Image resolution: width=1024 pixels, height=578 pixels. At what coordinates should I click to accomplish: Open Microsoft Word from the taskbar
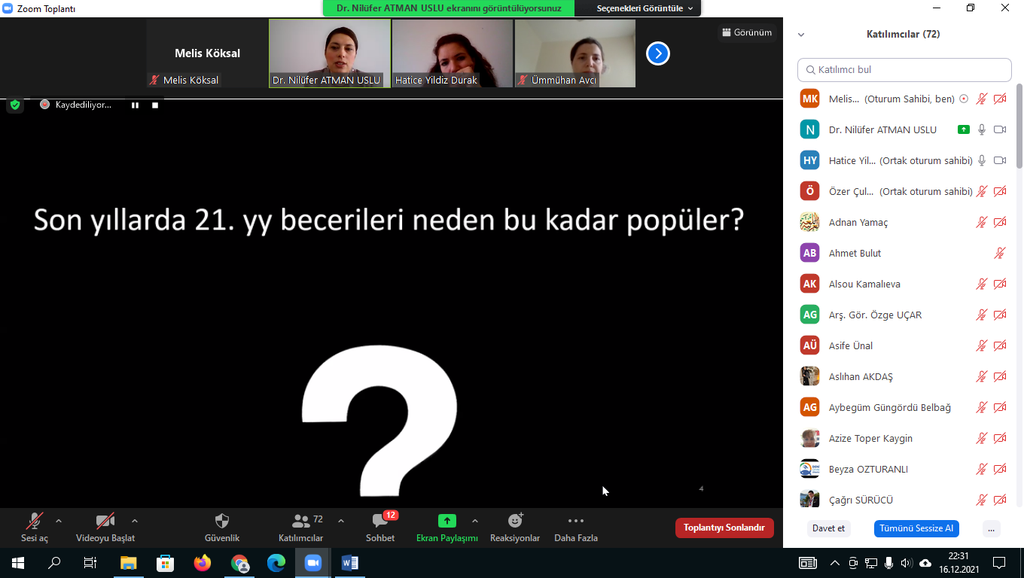[350, 563]
